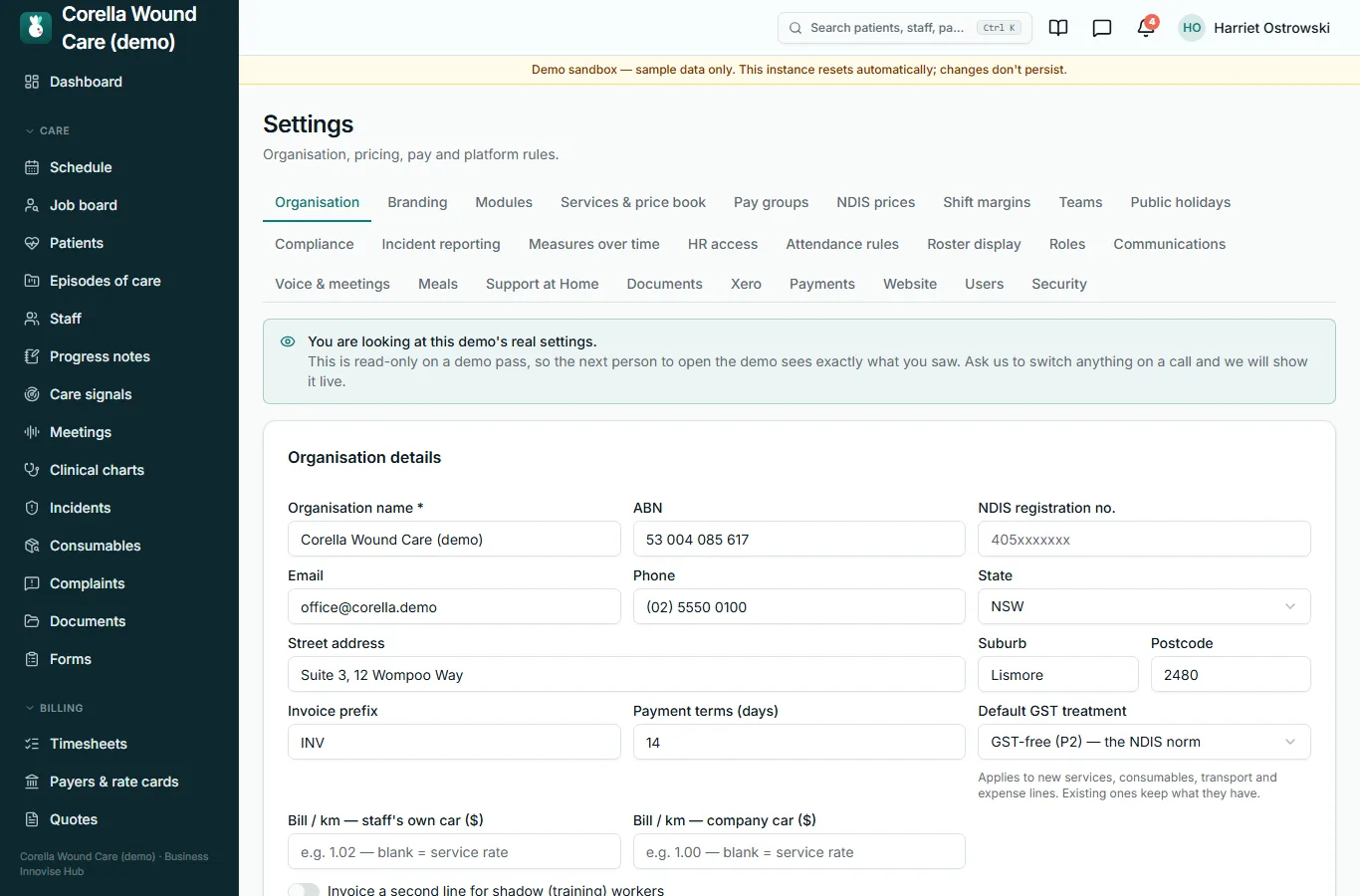Screen dimensions: 1360x896
Task: Open Job board via its sidebar icon
Action: [x=32, y=205]
